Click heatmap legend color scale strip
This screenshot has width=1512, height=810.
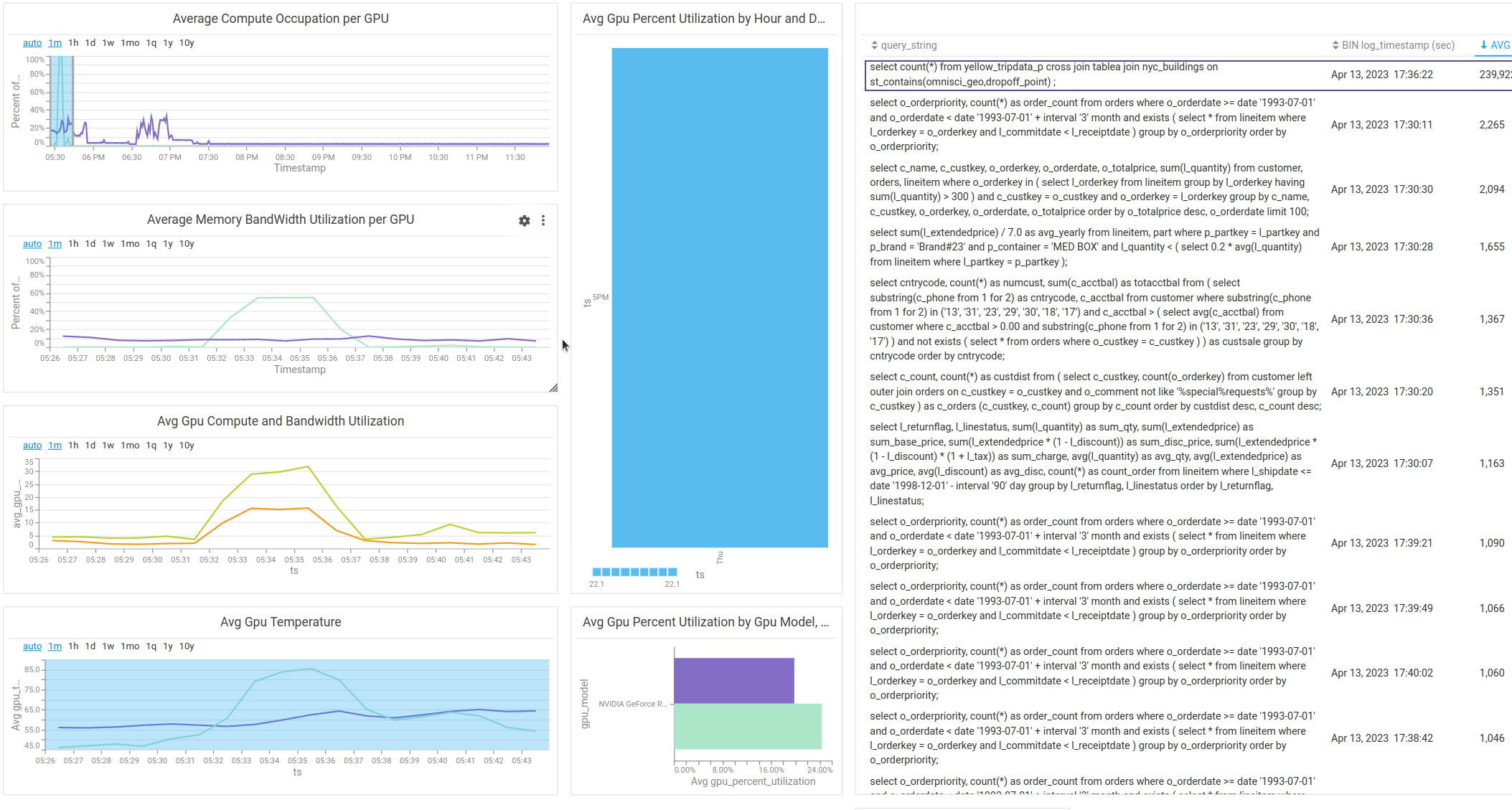click(x=634, y=572)
